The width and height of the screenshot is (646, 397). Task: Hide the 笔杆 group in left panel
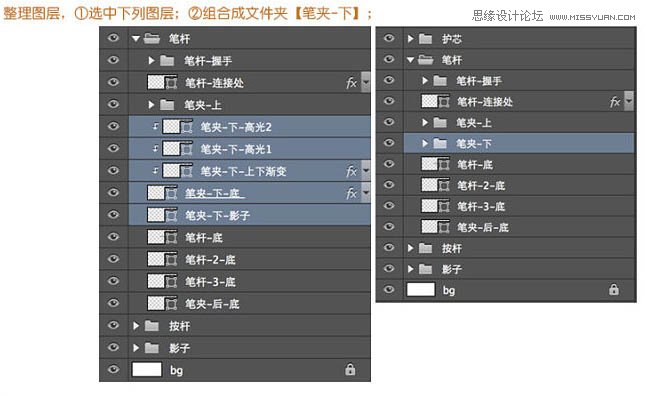[113, 38]
